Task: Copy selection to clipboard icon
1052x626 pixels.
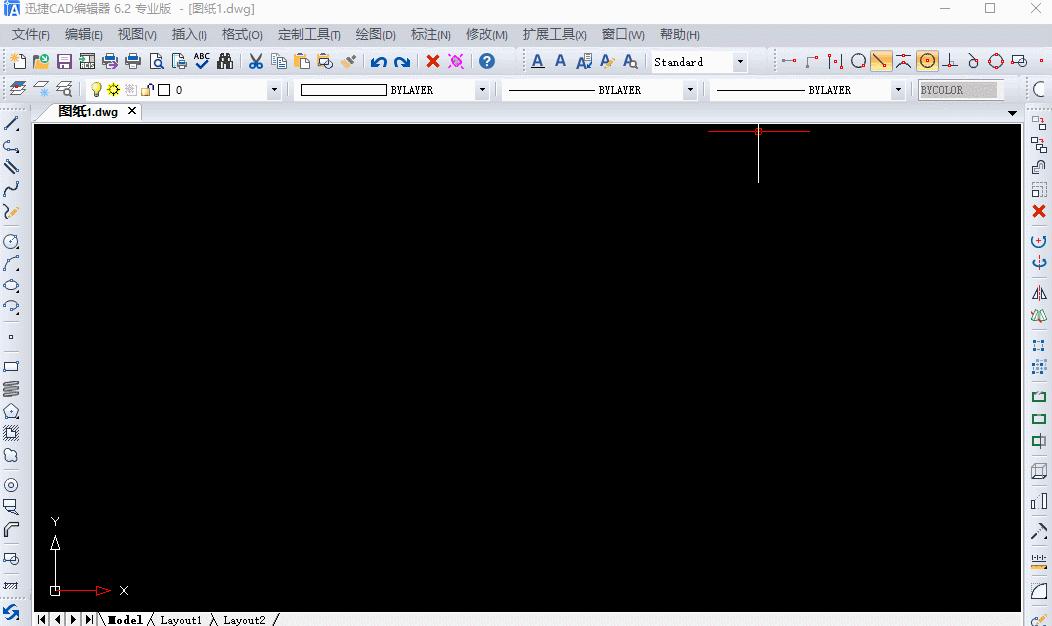Action: point(278,62)
